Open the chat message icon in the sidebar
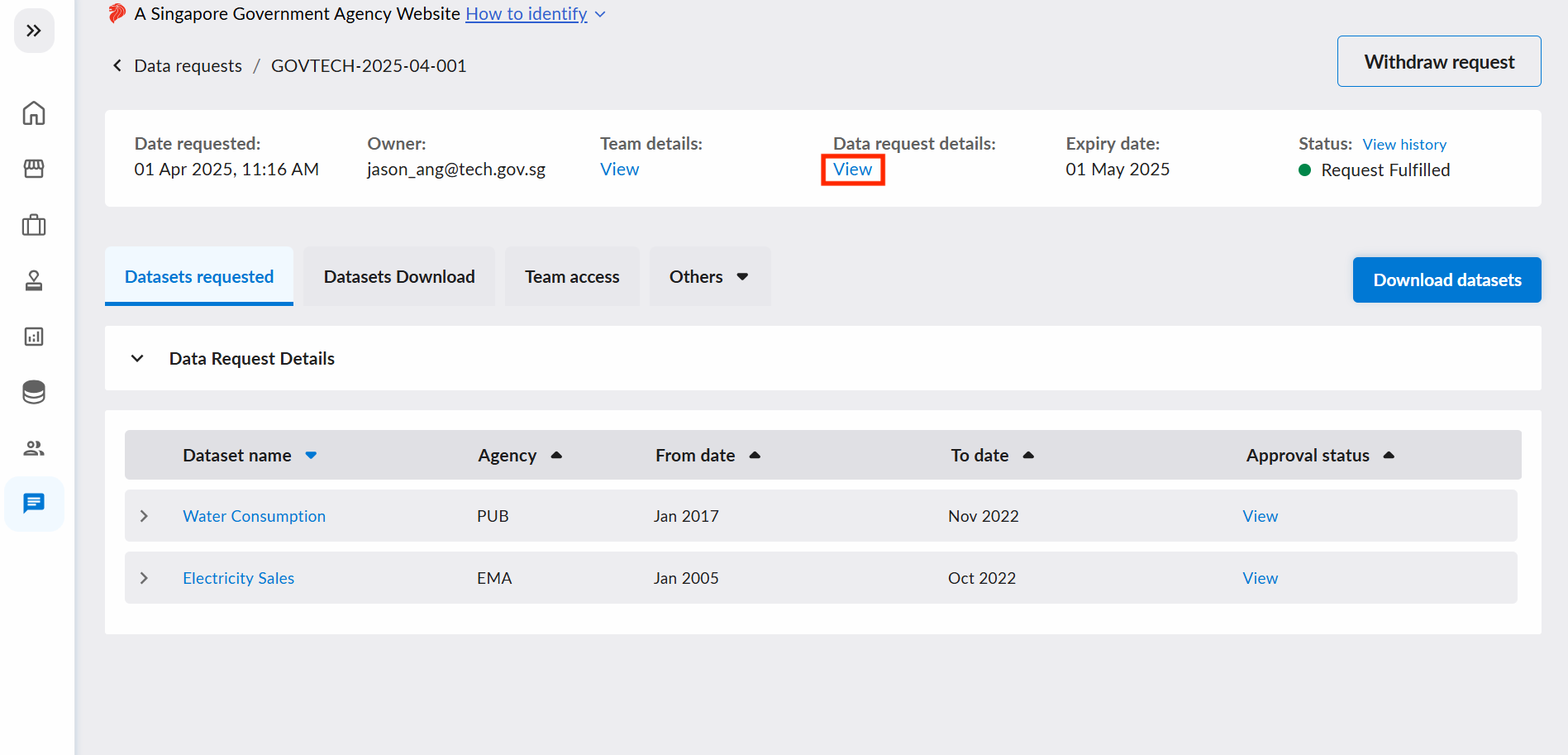The width and height of the screenshot is (1568, 755). [x=34, y=504]
